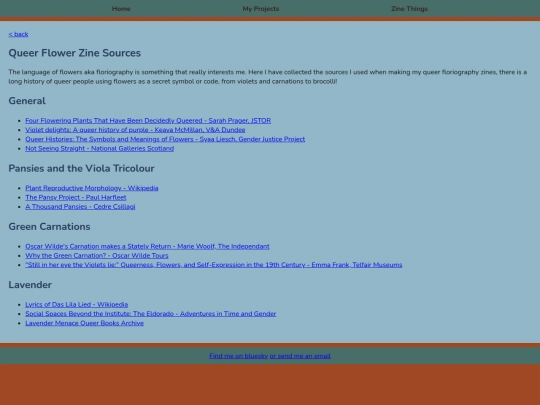Open Social Spaces Beyond the Institute link

pyautogui.click(x=150, y=314)
